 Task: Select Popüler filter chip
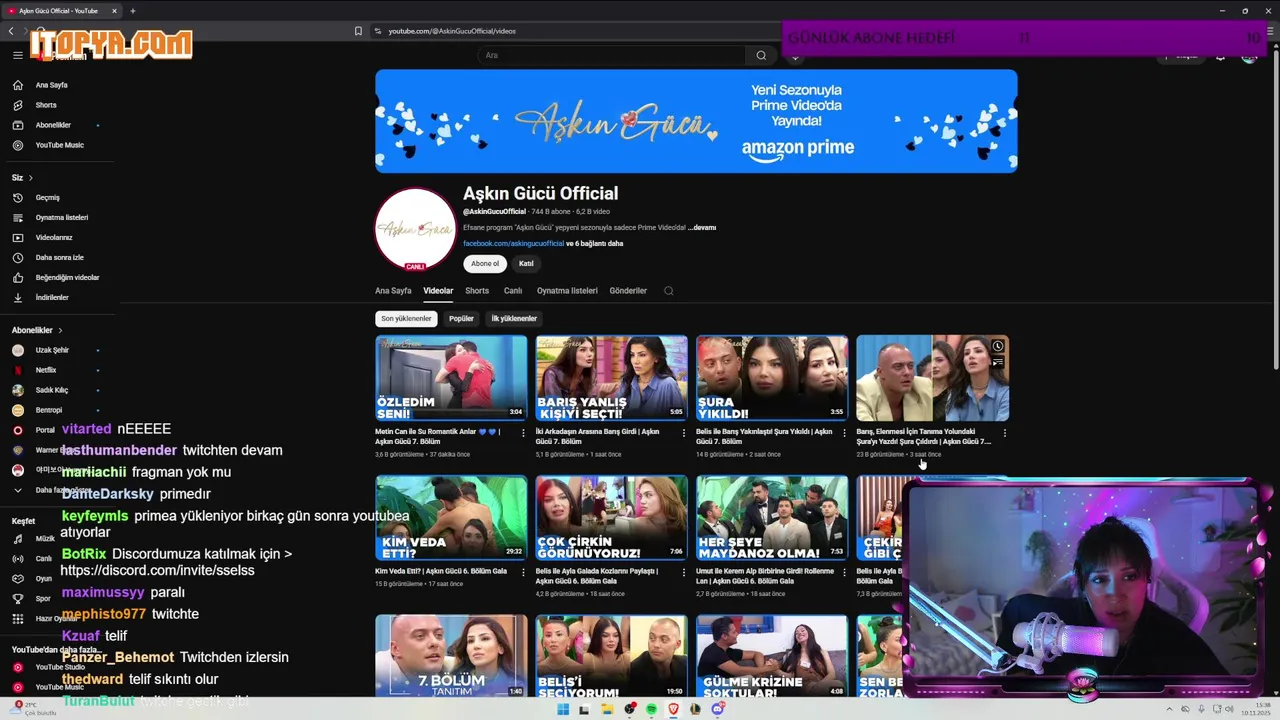coord(461,319)
